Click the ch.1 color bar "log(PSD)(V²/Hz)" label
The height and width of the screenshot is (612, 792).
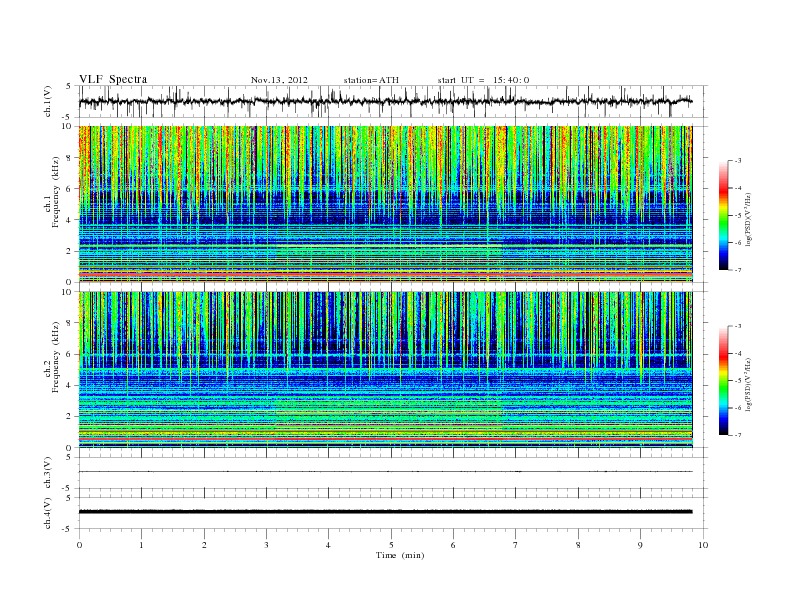pos(748,220)
